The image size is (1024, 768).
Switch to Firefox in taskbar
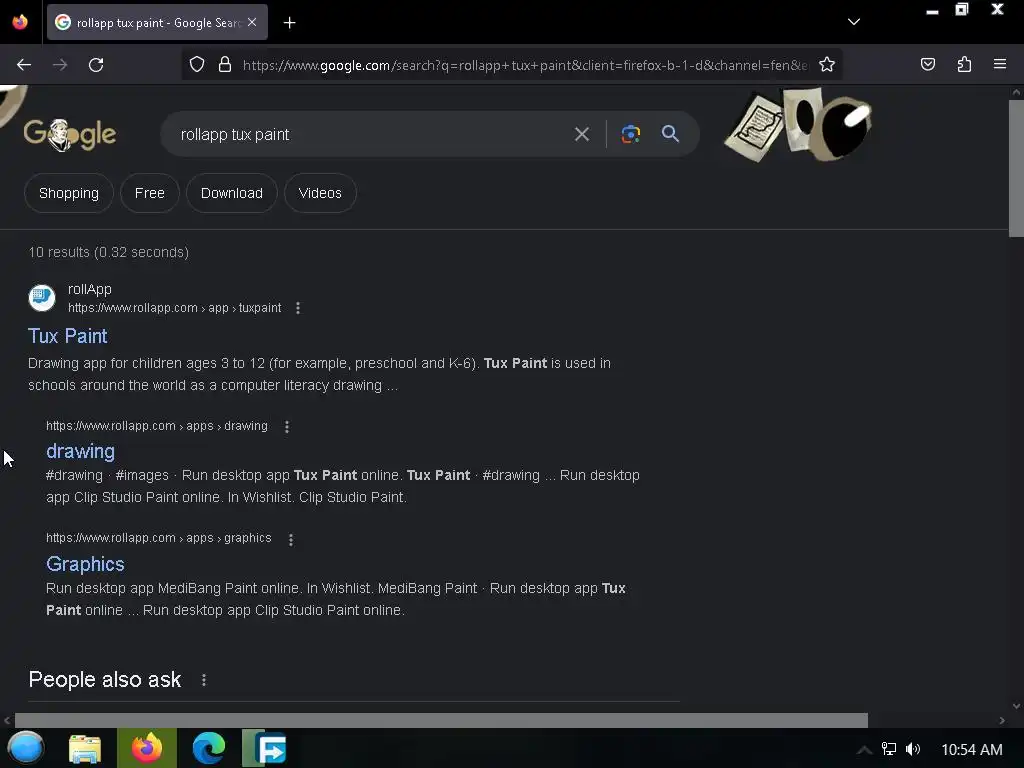click(147, 748)
